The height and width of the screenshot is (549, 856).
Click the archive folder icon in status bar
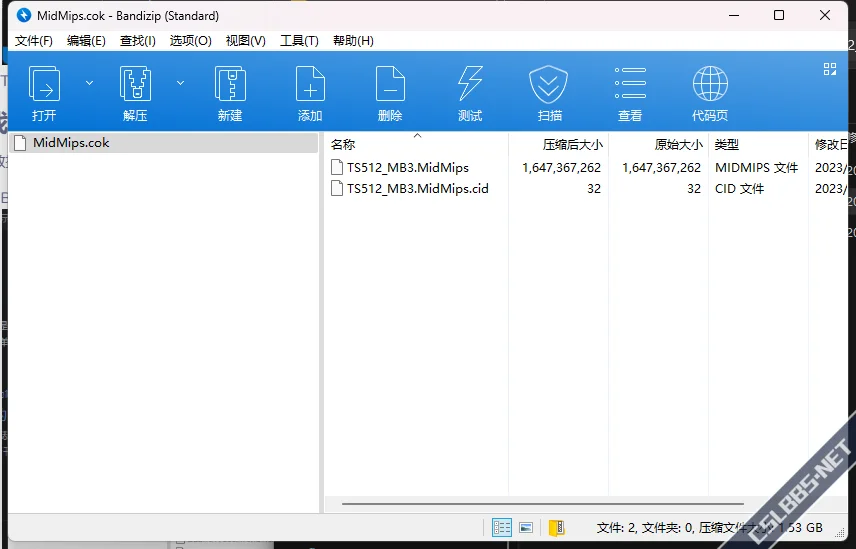[556, 527]
